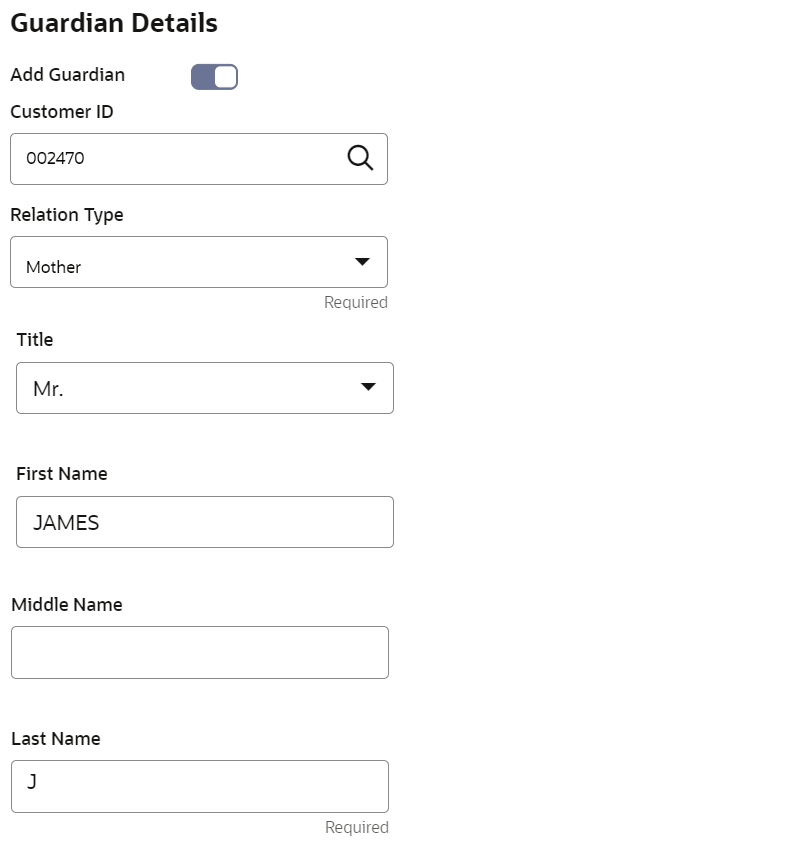This screenshot has width=800, height=845.
Task: Toggle the Add Guardian switch
Action: pyautogui.click(x=214, y=77)
